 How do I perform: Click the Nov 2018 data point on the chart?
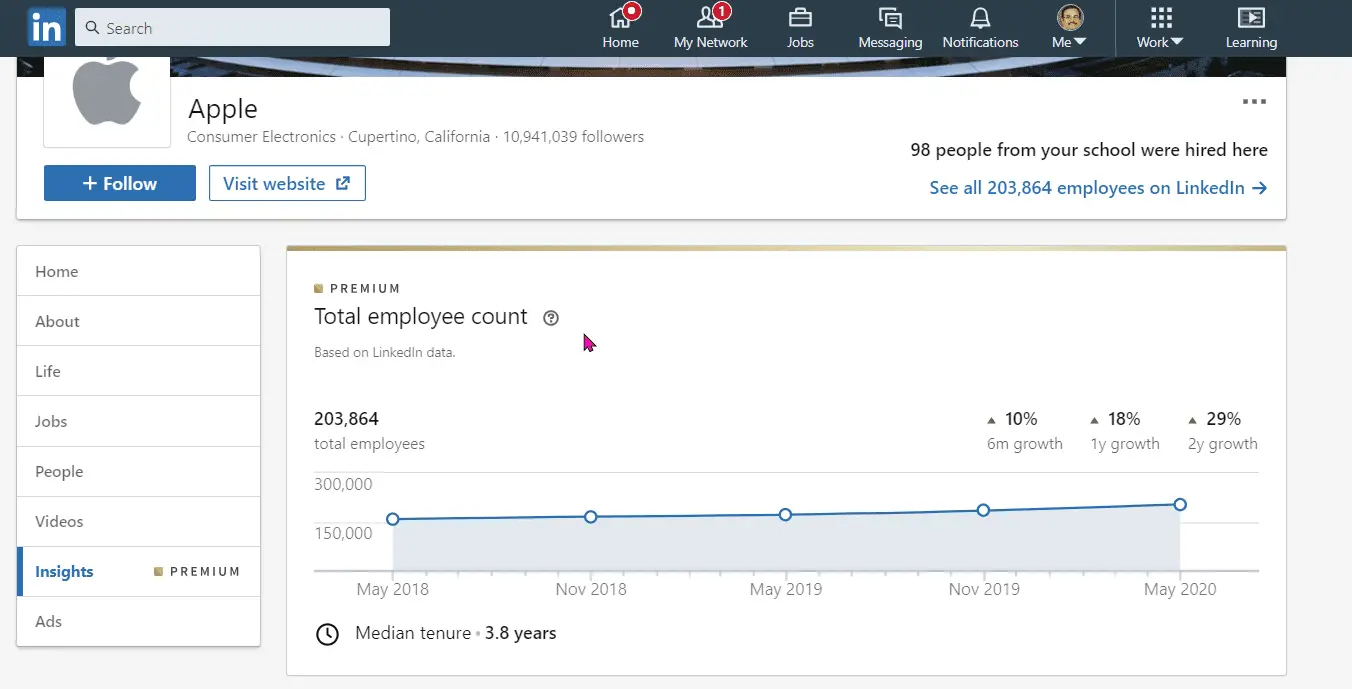pyautogui.click(x=591, y=516)
